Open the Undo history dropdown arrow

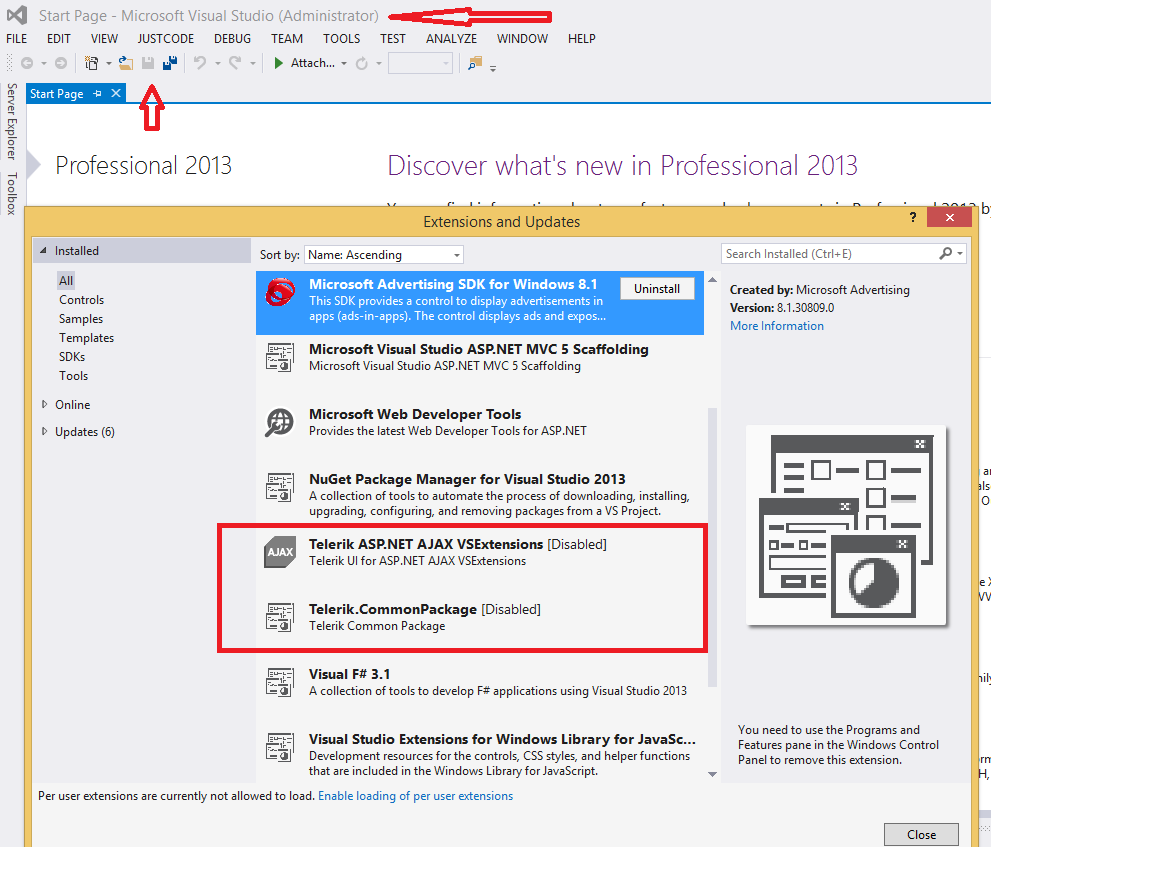click(x=217, y=63)
